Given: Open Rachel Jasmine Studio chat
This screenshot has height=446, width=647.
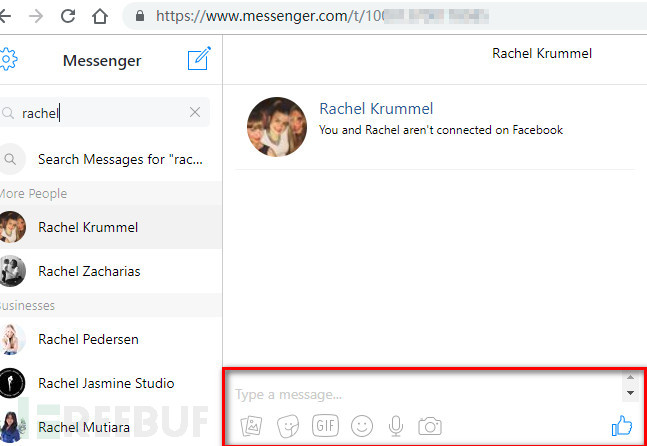Looking at the screenshot, I should (x=111, y=383).
